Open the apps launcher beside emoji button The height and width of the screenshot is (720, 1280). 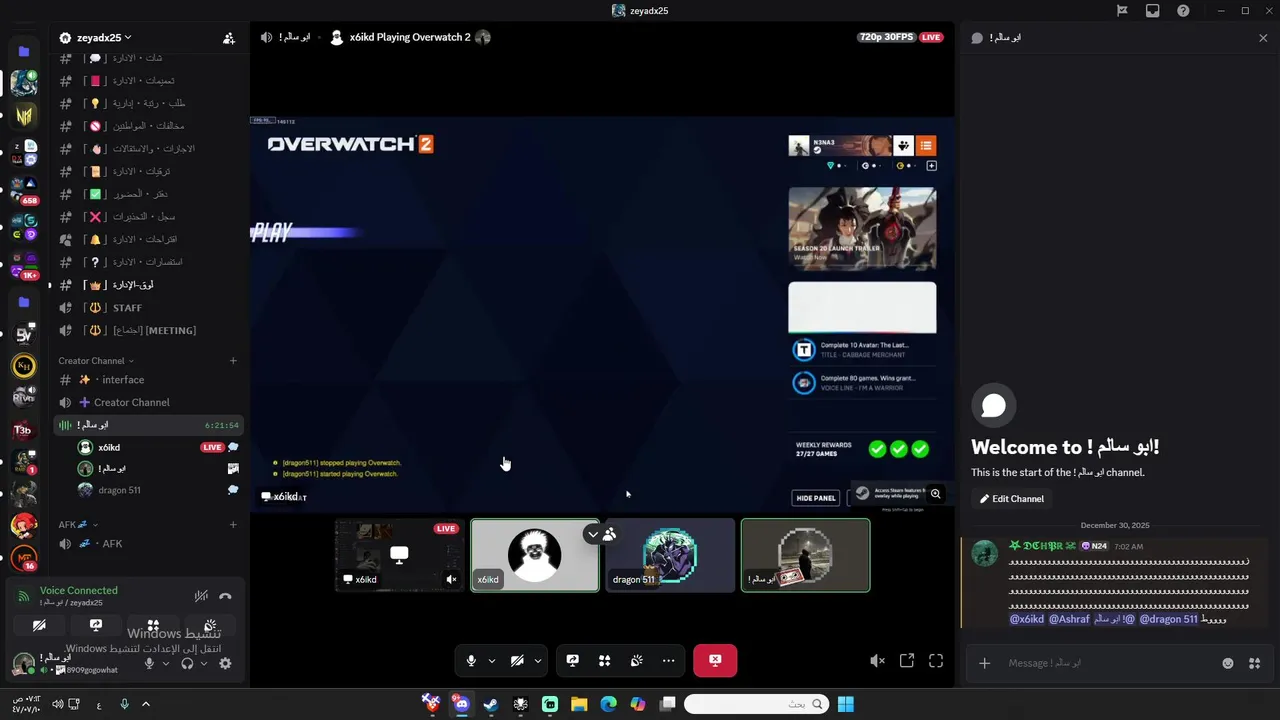click(1254, 663)
